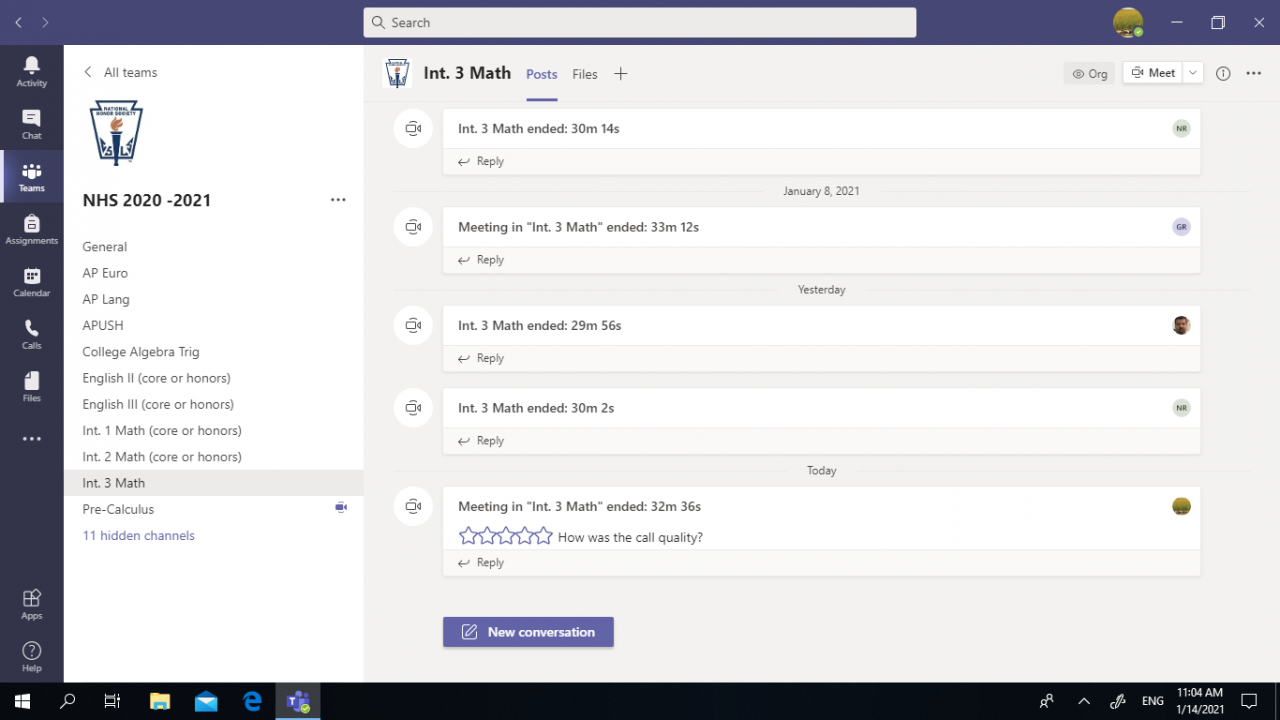Screen dimensions: 1280x720
Task: Click the Meet button
Action: pos(1153,73)
